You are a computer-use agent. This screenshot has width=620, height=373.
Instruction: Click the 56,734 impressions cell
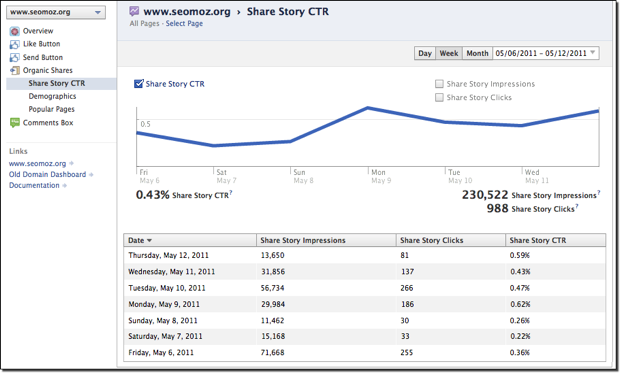coord(272,288)
